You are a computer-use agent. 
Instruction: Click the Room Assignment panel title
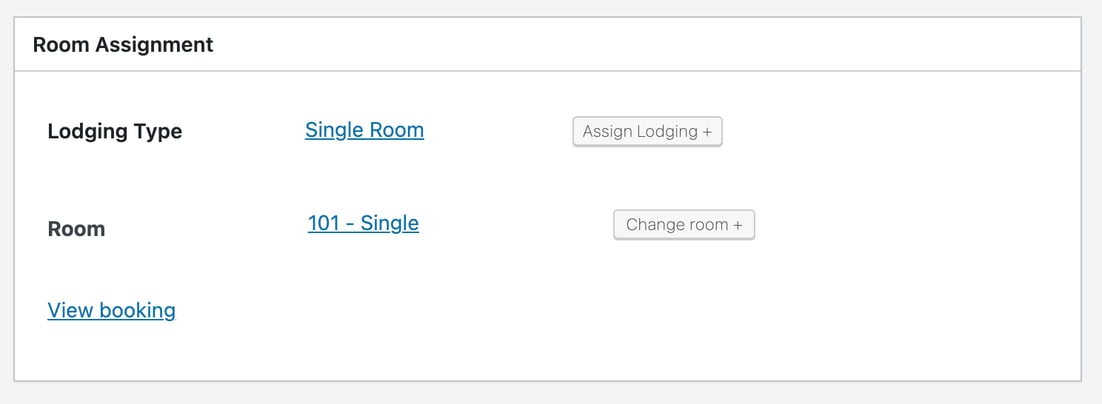coord(123,45)
